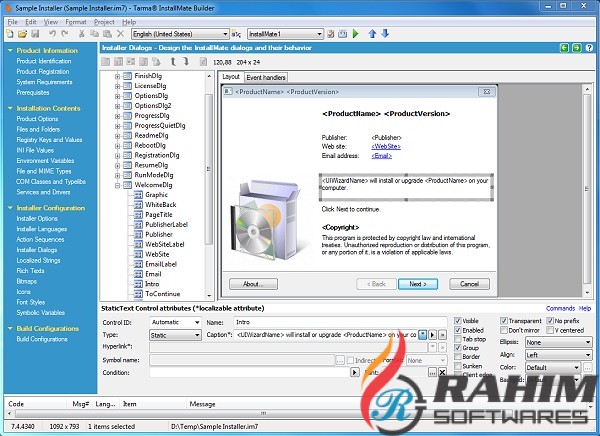
Task: Open the Project menu
Action: click(x=104, y=22)
